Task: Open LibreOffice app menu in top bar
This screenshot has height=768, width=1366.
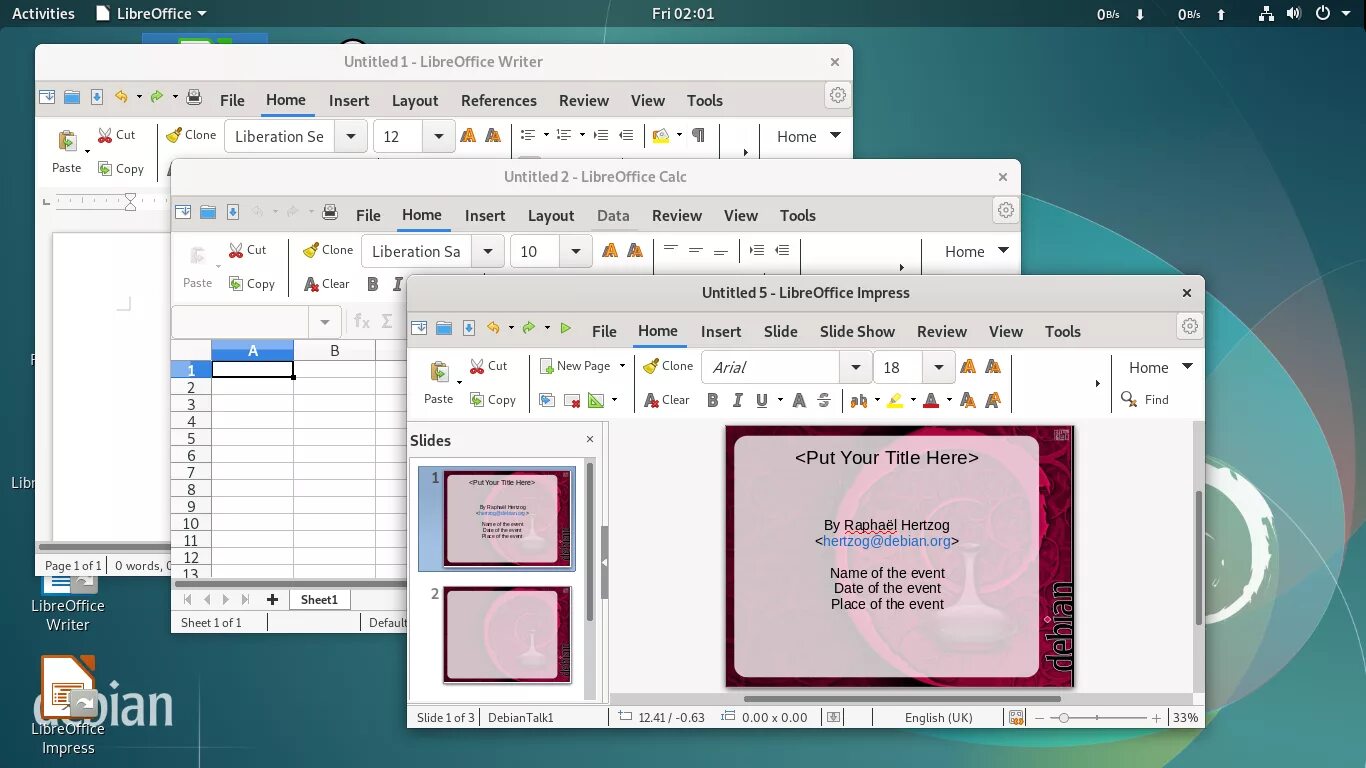Action: pos(151,13)
